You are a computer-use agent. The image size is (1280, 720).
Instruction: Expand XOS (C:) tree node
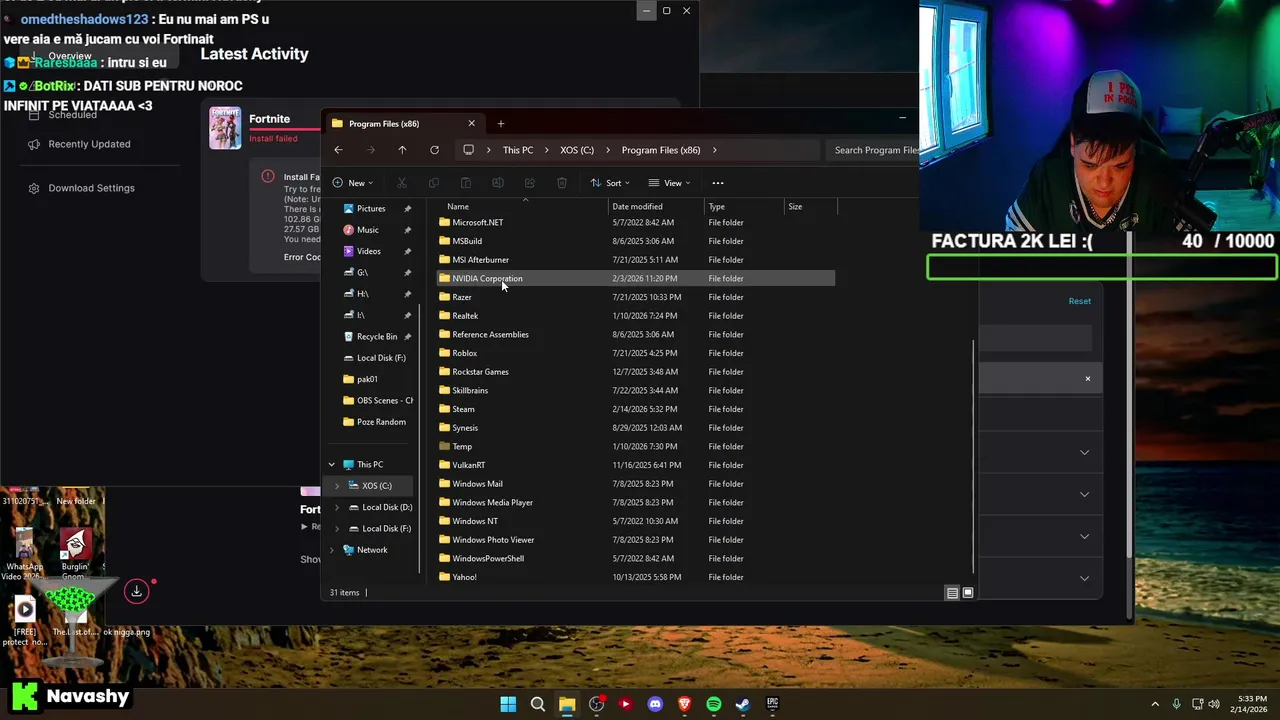pyautogui.click(x=337, y=486)
